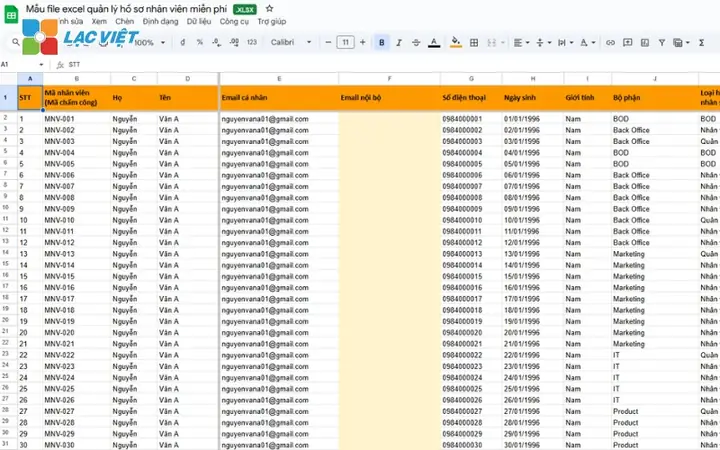This screenshot has height=450, width=720.
Task: Select the Mã nhân viên header cell
Action: (x=77, y=97)
